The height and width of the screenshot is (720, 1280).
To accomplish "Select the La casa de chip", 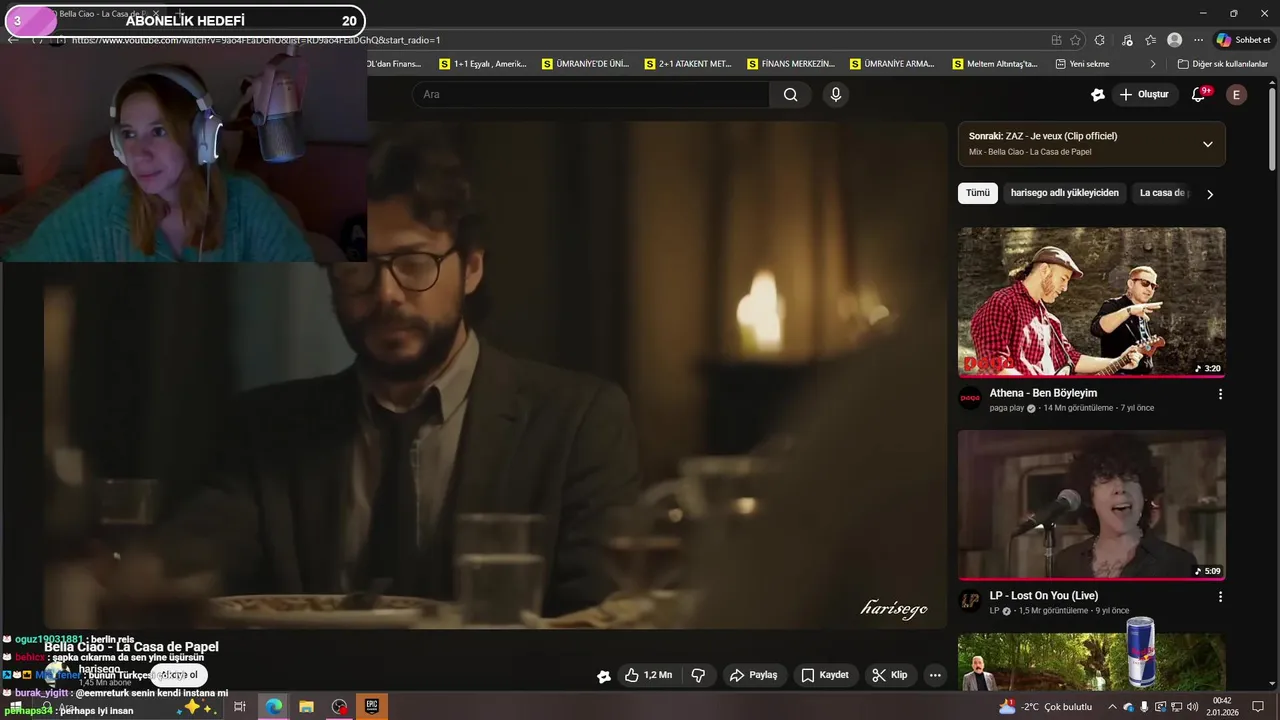I will (1163, 193).
